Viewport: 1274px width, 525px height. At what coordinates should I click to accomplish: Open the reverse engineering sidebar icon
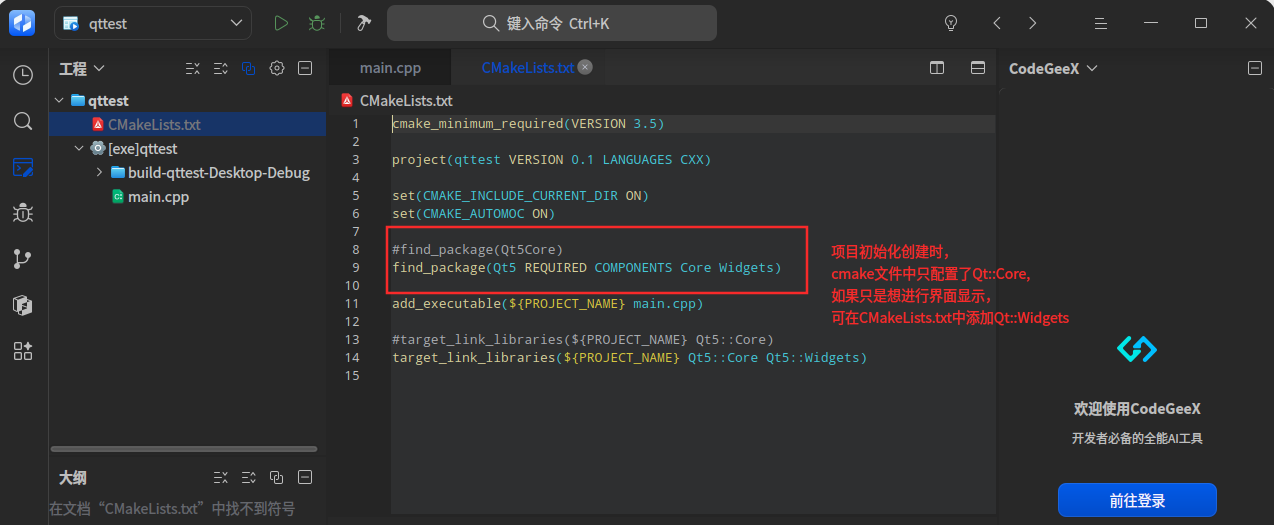point(22,305)
